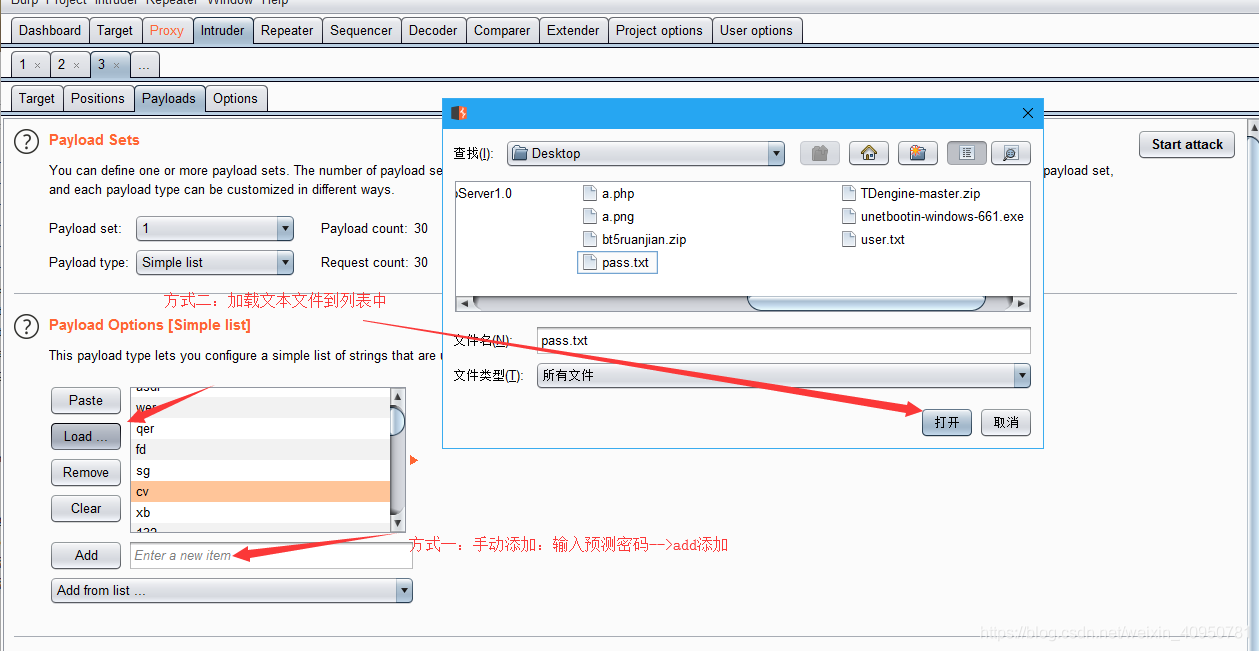1259x651 pixels.
Task: Open the Payload type dropdown
Action: tap(285, 262)
